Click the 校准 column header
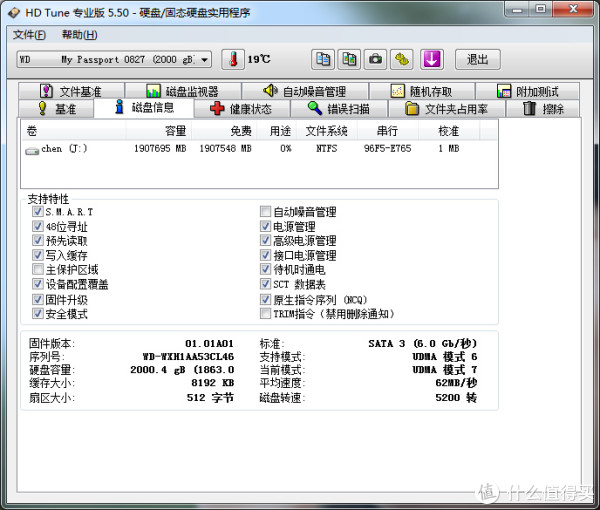600x510 pixels. [449, 131]
